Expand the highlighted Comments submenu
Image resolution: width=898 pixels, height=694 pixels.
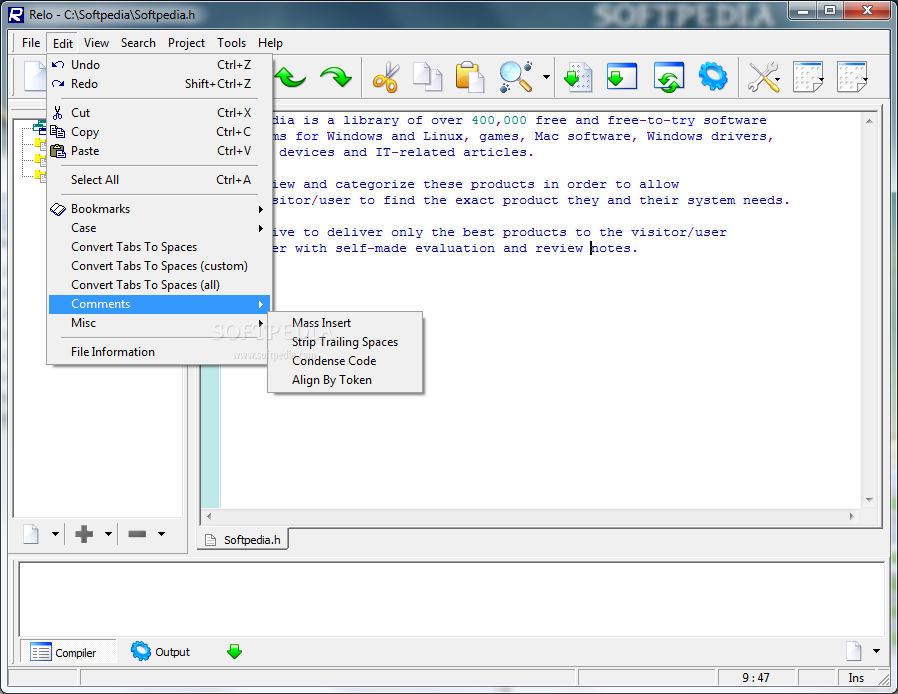159,304
